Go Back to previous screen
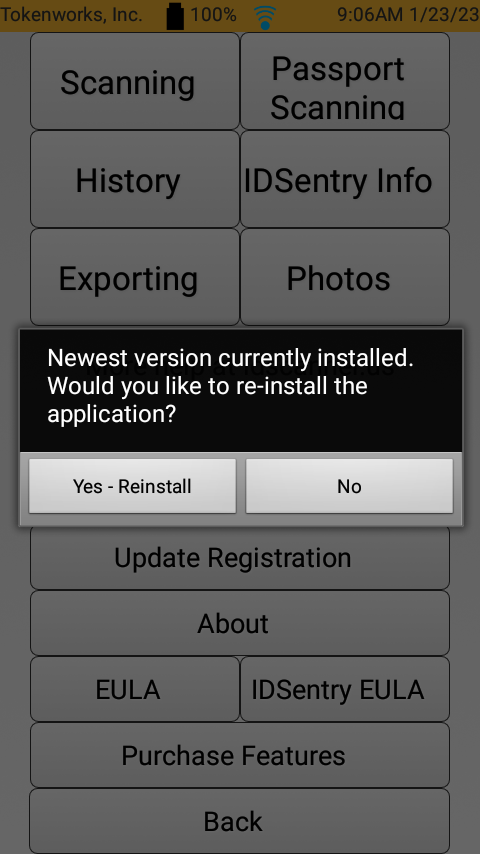 [240, 821]
